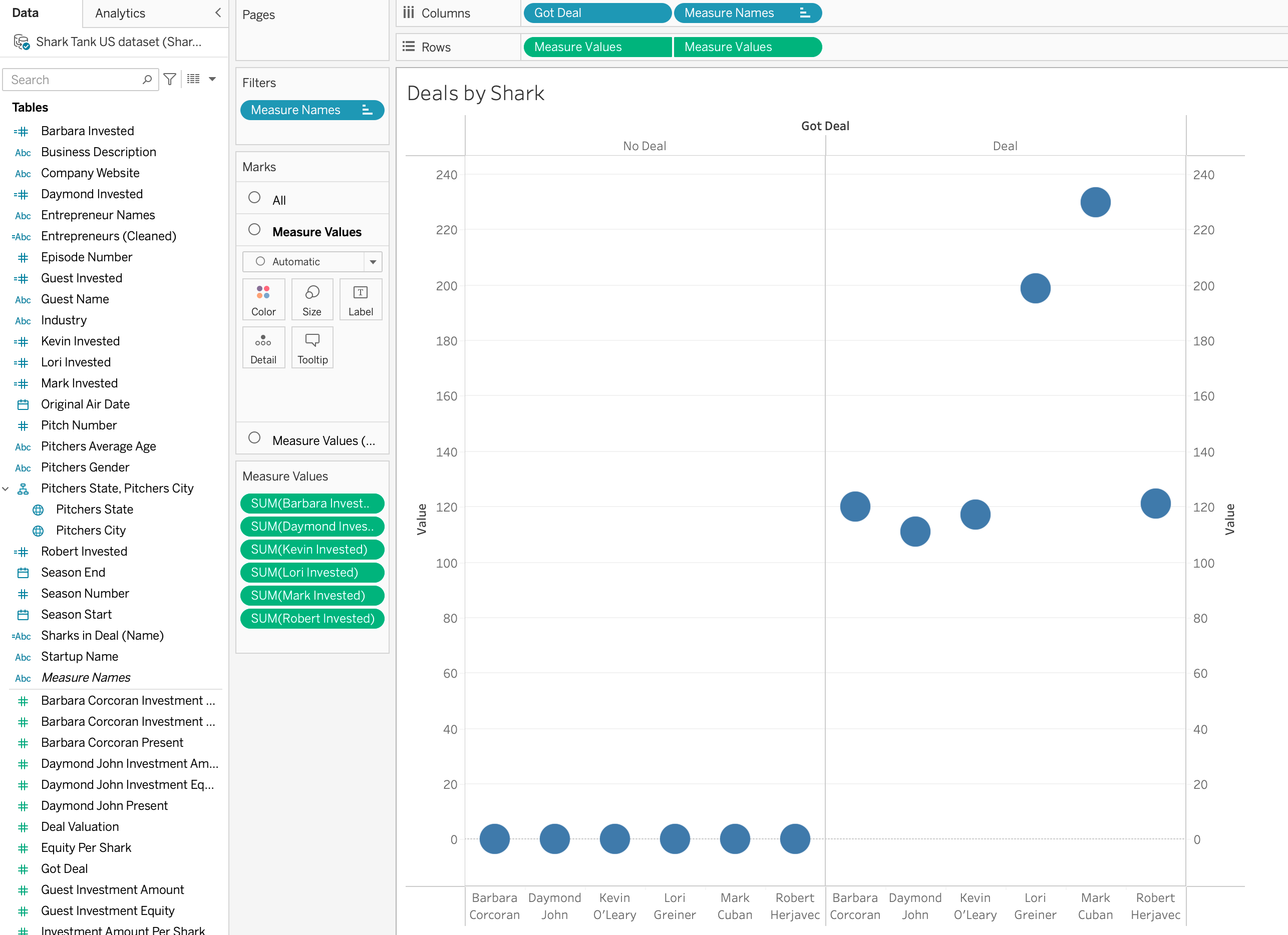Open the Detail marks card
Image resolution: width=1288 pixels, height=935 pixels.
(263, 347)
